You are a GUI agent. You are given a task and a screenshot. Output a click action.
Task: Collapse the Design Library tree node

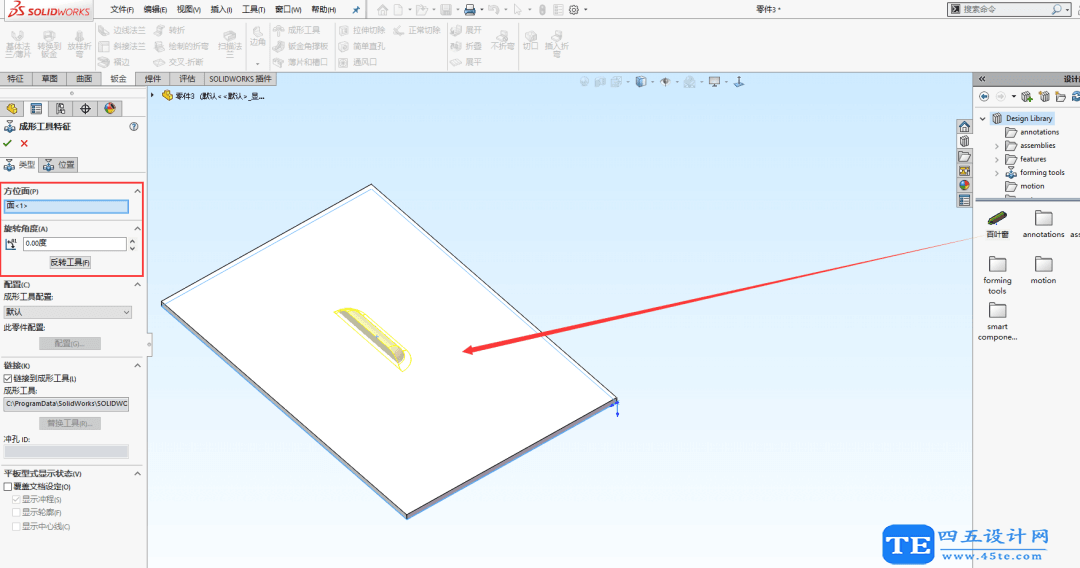(x=983, y=118)
